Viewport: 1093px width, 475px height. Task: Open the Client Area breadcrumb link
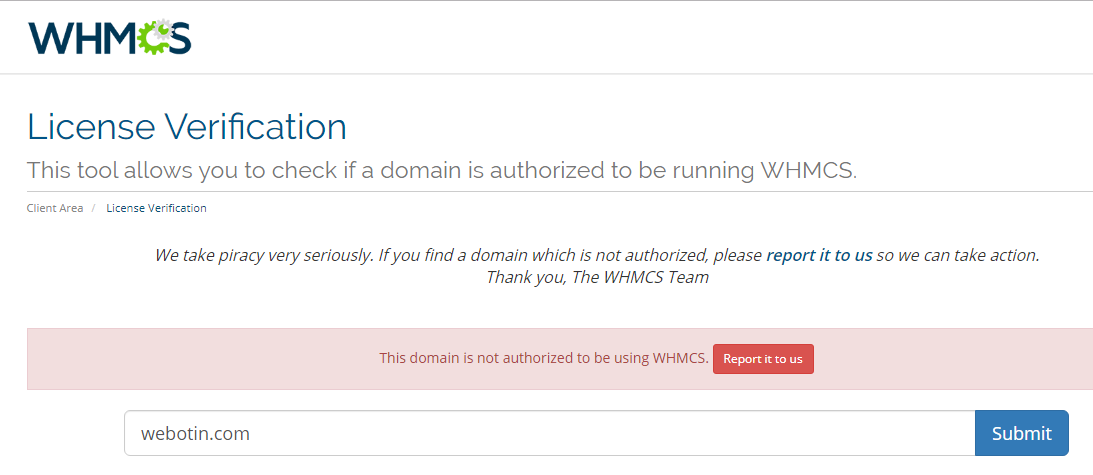point(55,208)
